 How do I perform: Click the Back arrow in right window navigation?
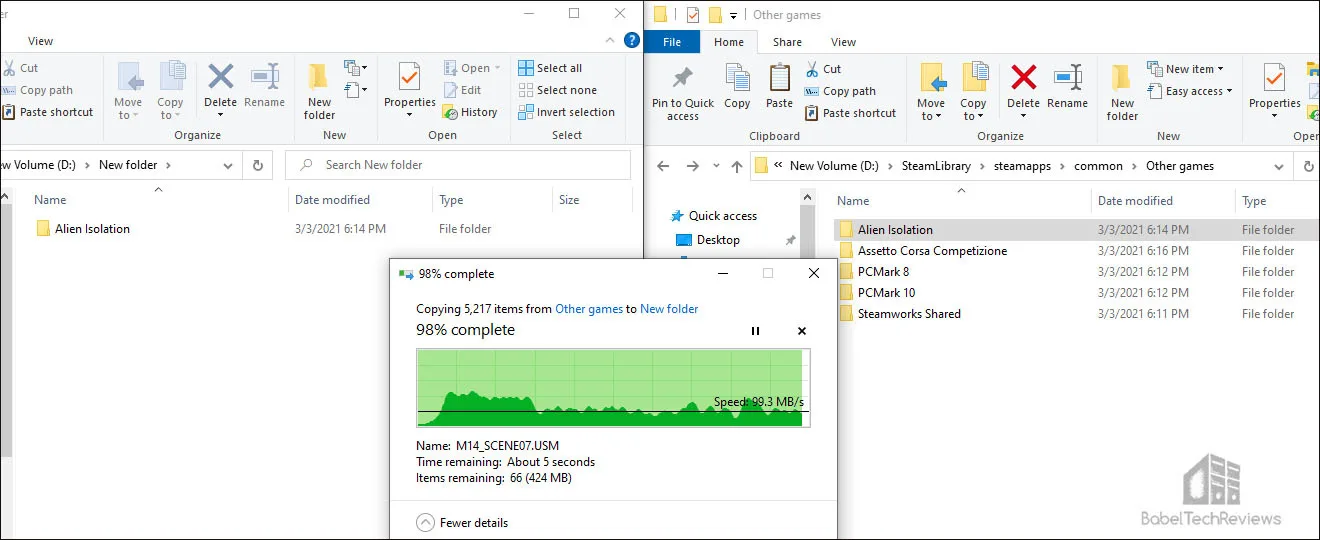click(x=663, y=166)
